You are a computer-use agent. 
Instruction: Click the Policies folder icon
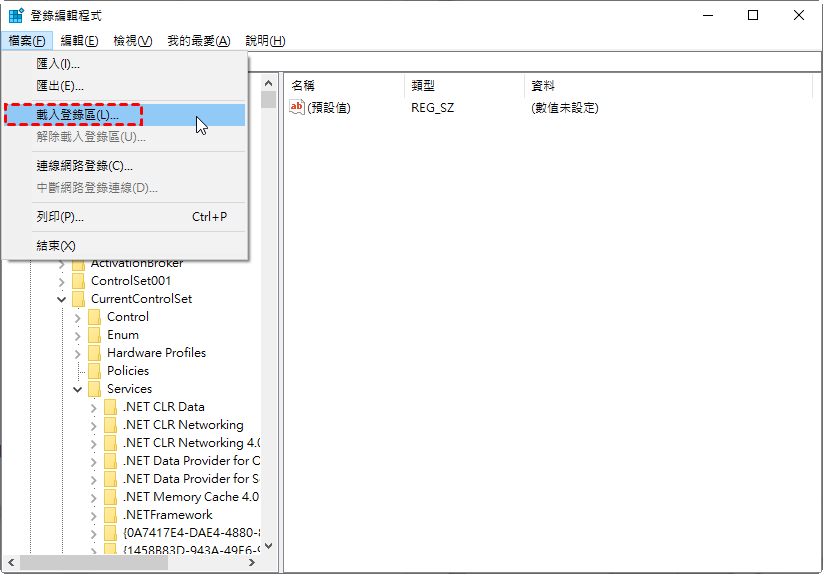[x=95, y=371]
